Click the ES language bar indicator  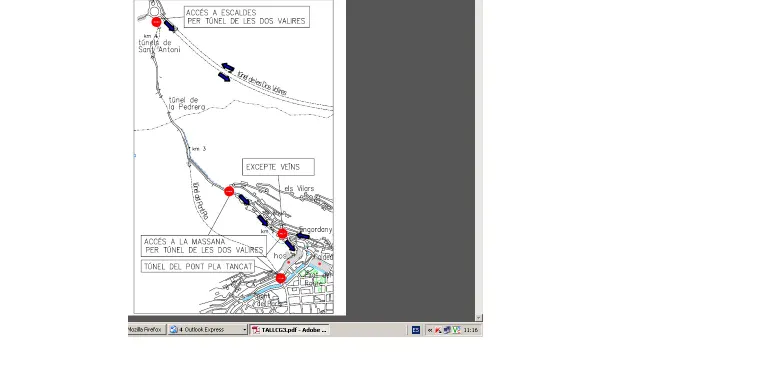pos(416,330)
